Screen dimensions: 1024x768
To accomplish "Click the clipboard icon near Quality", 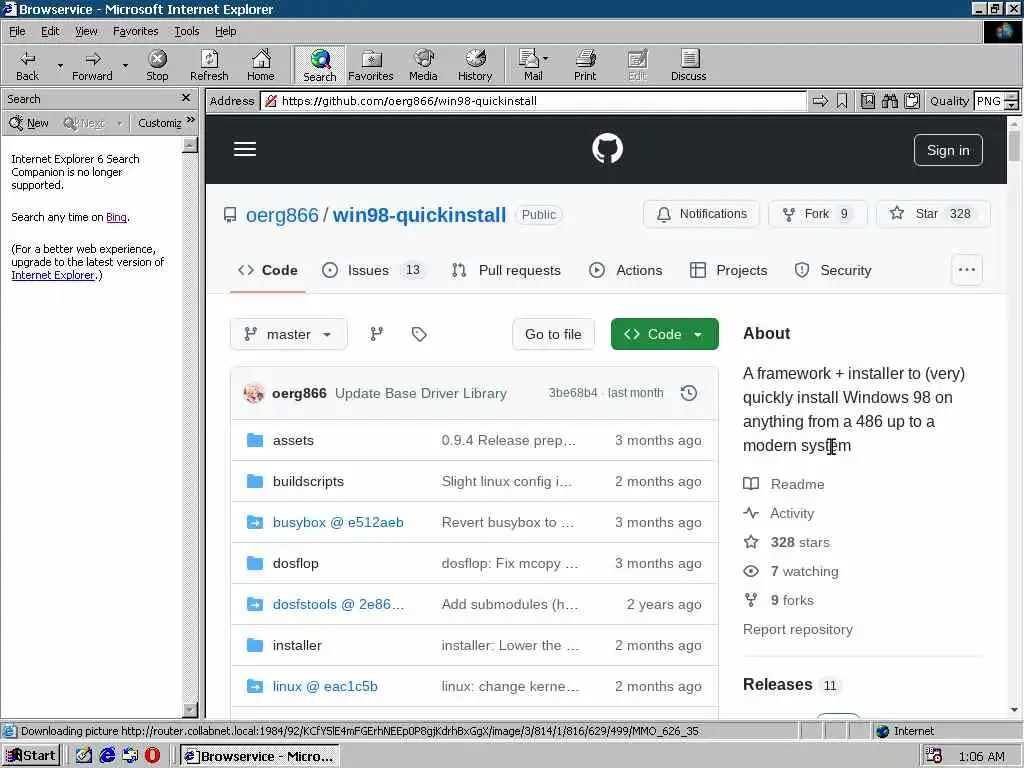I will (912, 101).
